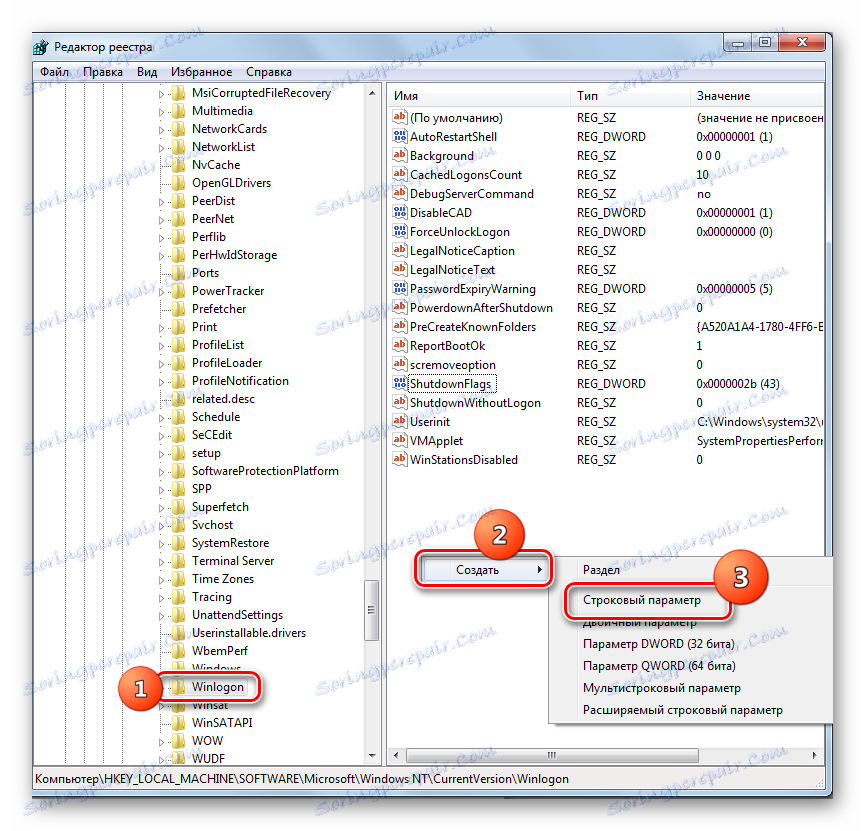Click the ShutdownFlags DWORD icon
The height and width of the screenshot is (831, 865).
coord(399,383)
